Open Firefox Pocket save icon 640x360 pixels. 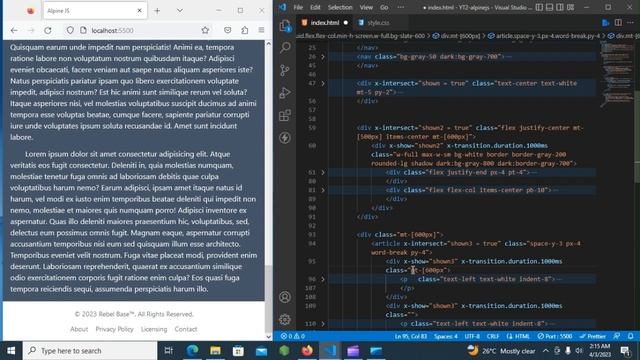click(228, 30)
